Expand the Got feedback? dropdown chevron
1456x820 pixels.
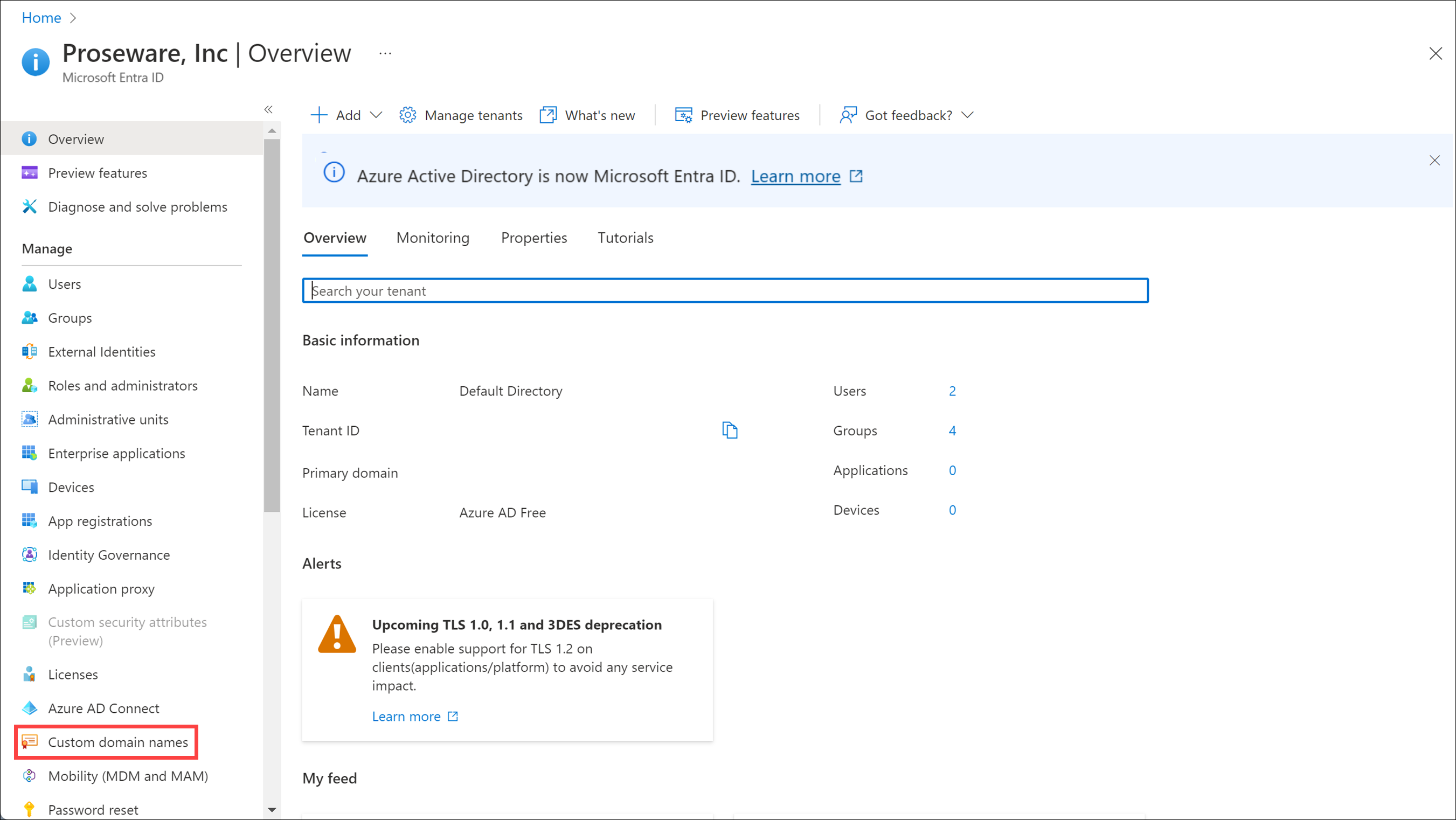pyautogui.click(x=967, y=115)
